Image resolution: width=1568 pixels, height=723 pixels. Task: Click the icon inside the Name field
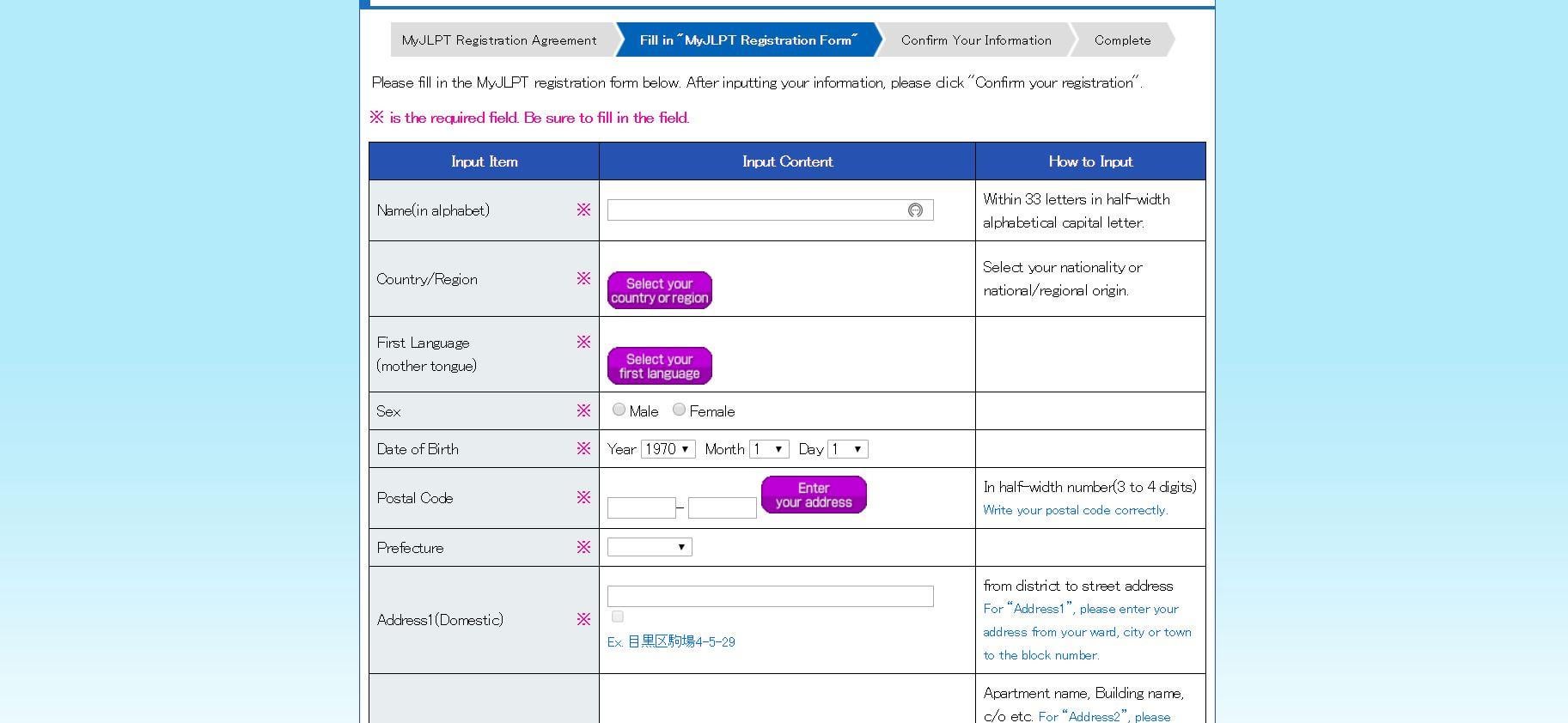915,210
